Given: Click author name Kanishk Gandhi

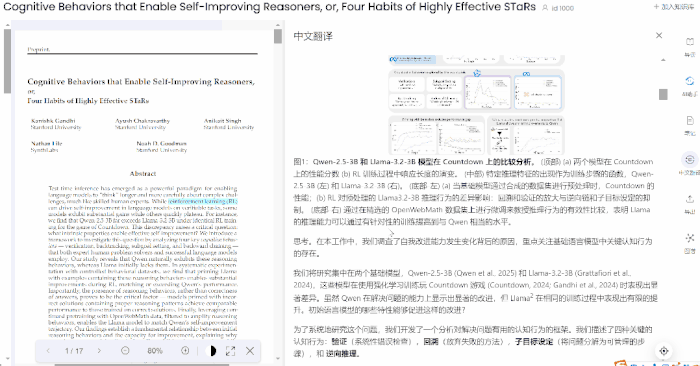Looking at the screenshot, I should 53,121.
